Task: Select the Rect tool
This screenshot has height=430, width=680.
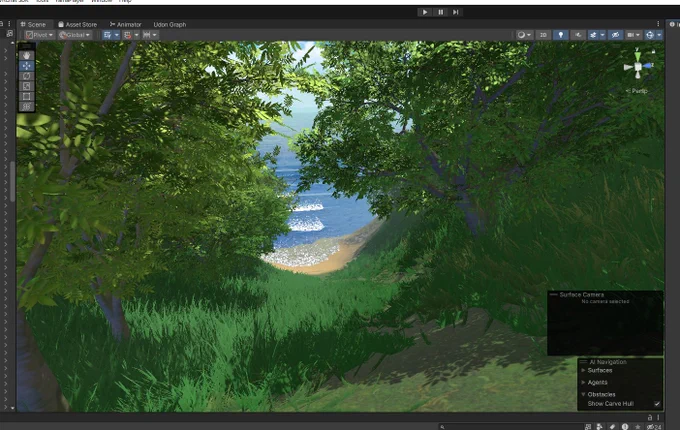Action: pyautogui.click(x=26, y=96)
